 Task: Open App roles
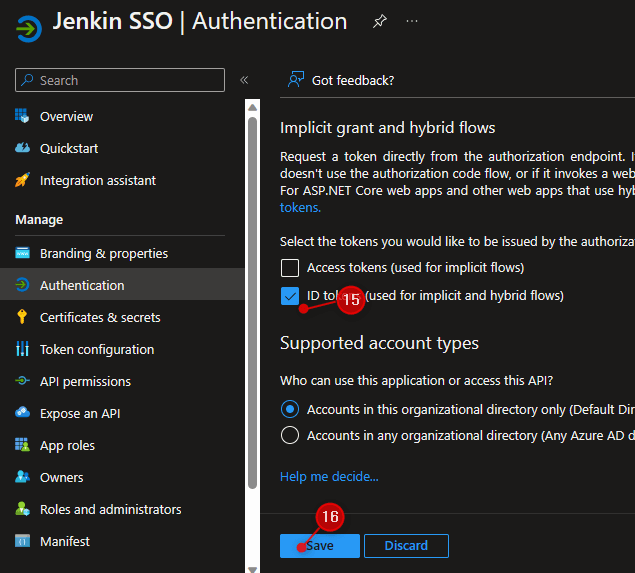click(x=67, y=445)
